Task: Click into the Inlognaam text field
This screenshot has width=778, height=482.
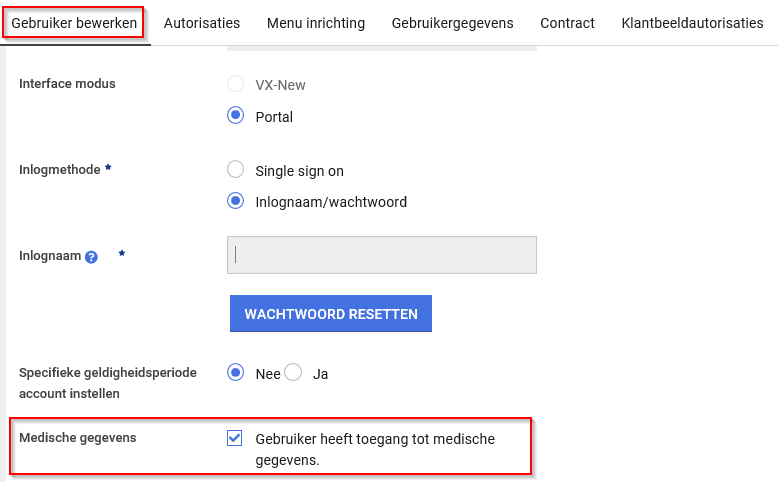Action: 382,255
